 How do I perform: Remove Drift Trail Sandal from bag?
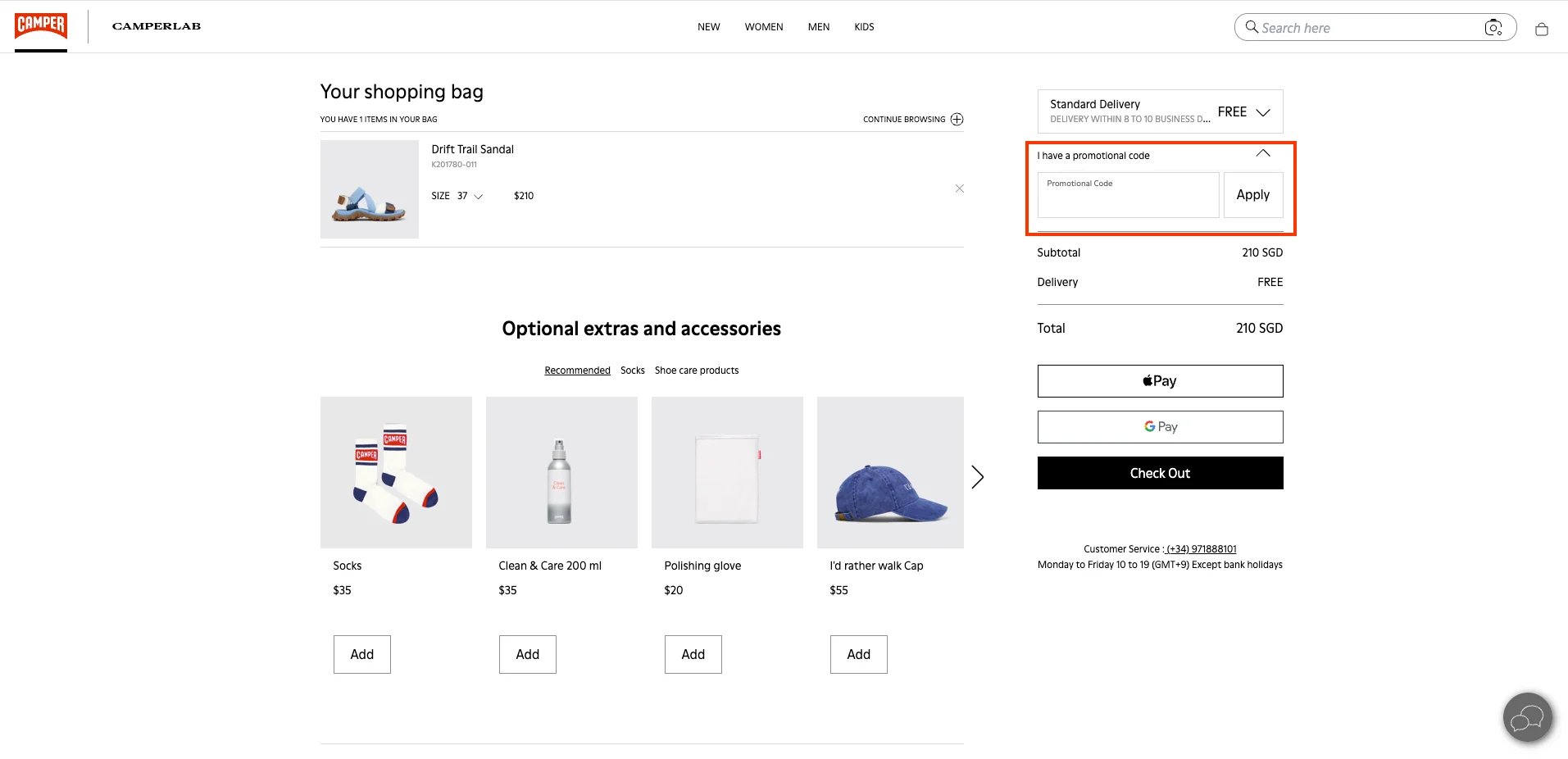pyautogui.click(x=960, y=189)
